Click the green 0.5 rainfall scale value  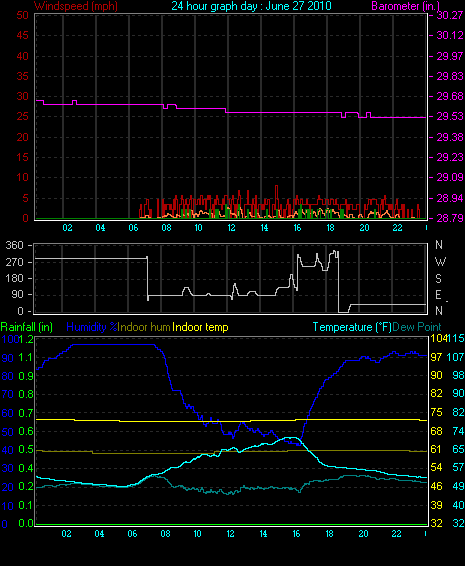[x=26, y=450]
